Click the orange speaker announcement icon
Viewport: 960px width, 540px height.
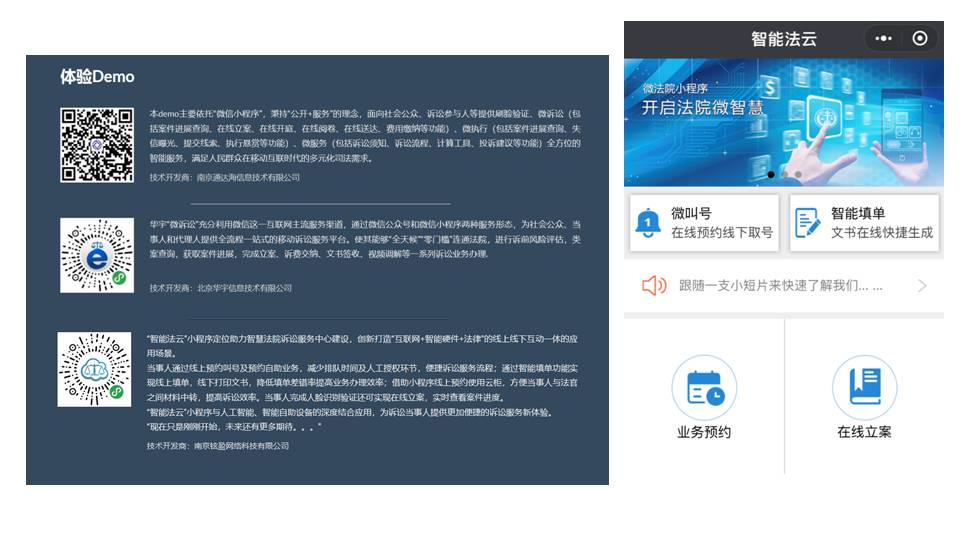(x=654, y=286)
